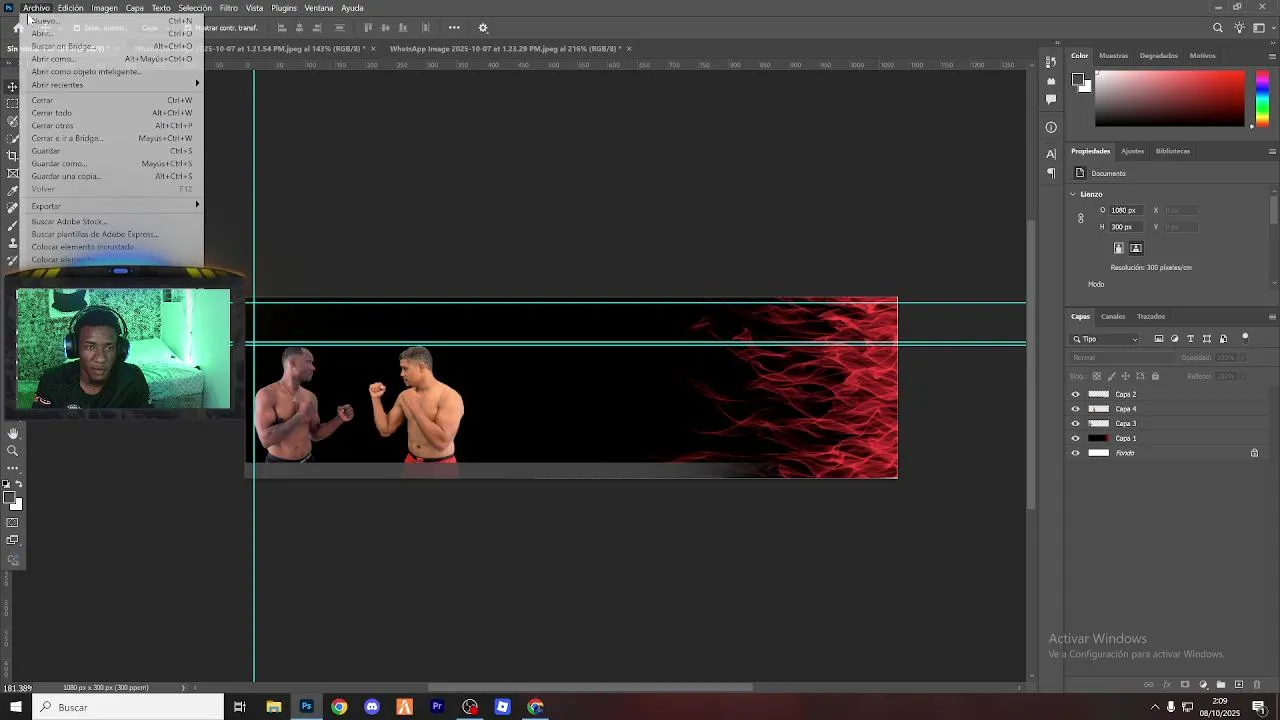The height and width of the screenshot is (720, 1280).
Task: Select the Brush tool
Action: 13,225
